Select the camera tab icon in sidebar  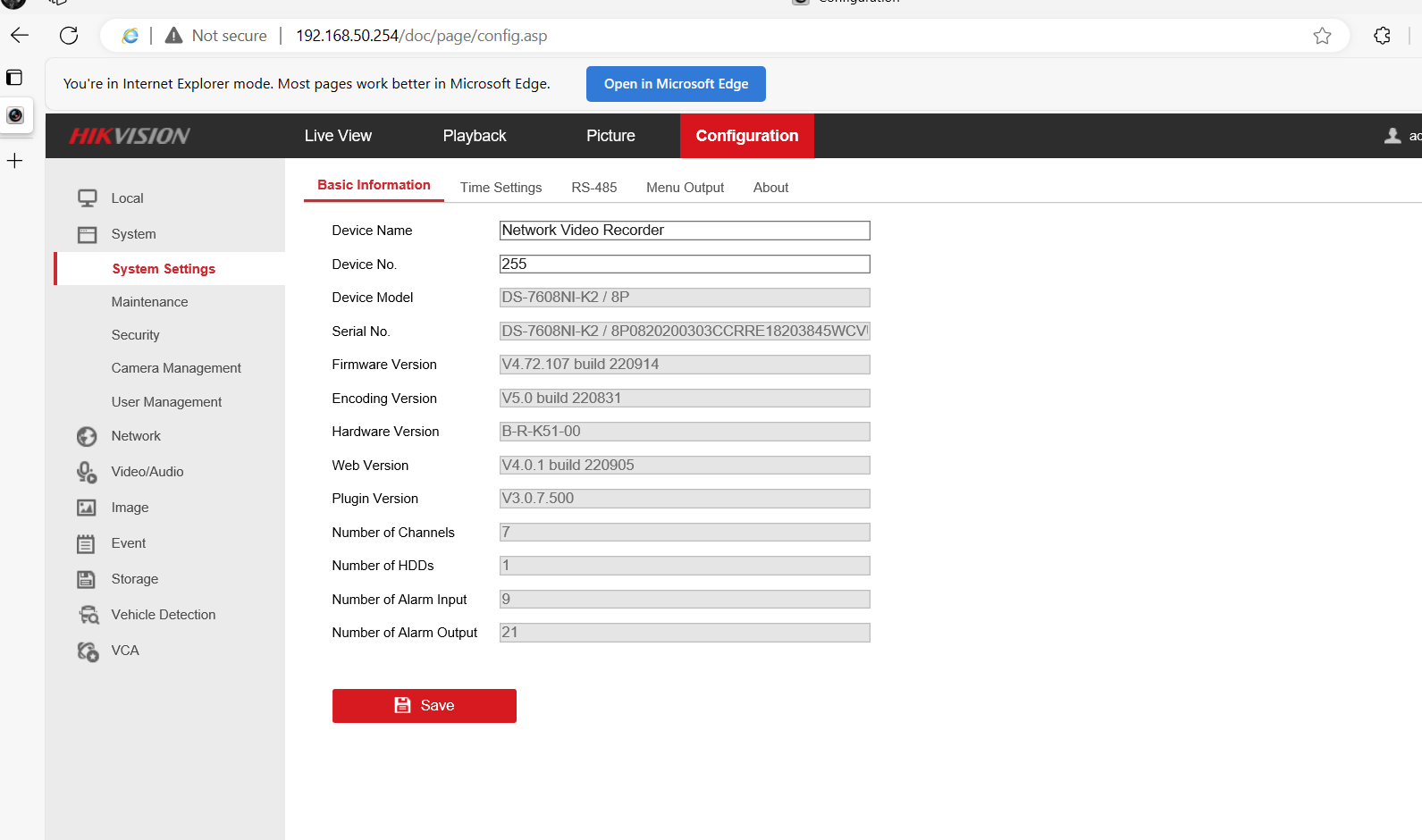click(x=15, y=115)
